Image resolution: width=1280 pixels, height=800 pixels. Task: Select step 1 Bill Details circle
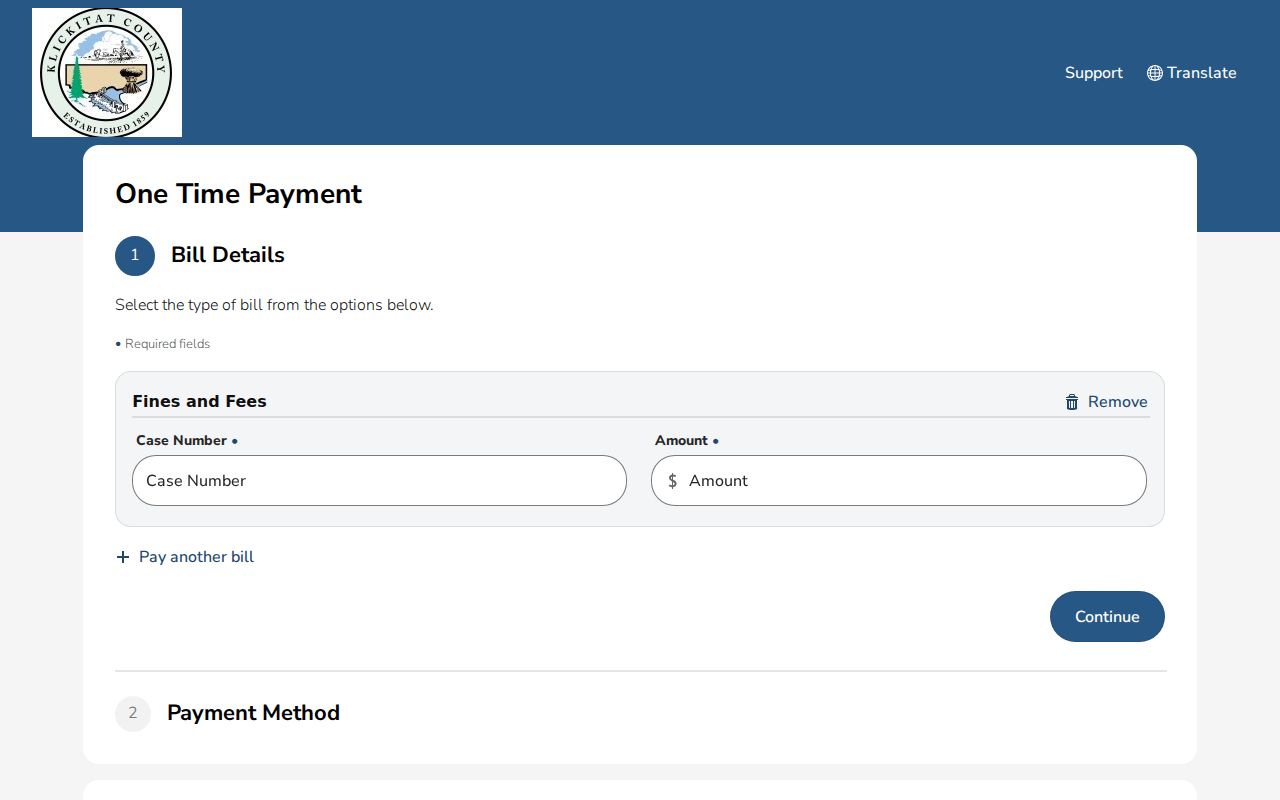(135, 256)
